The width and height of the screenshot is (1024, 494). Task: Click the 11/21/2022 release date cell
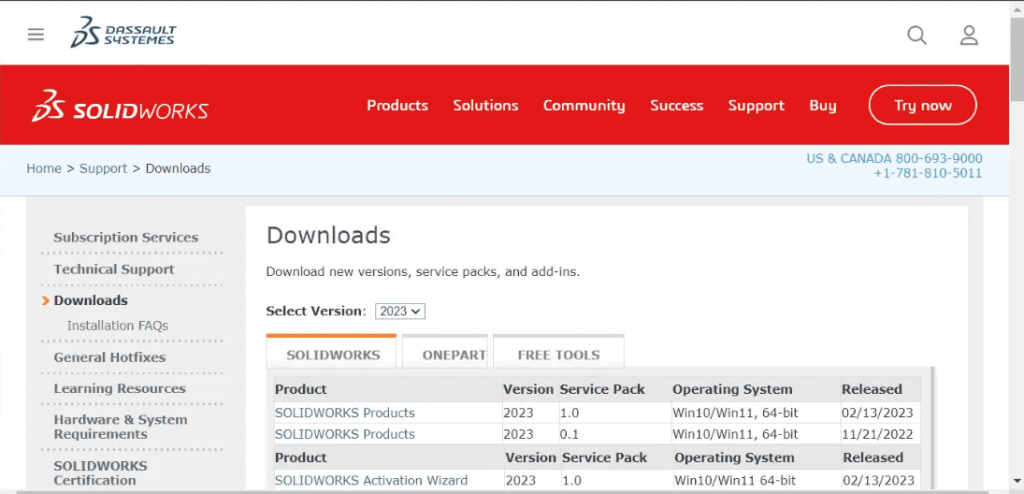(x=877, y=434)
